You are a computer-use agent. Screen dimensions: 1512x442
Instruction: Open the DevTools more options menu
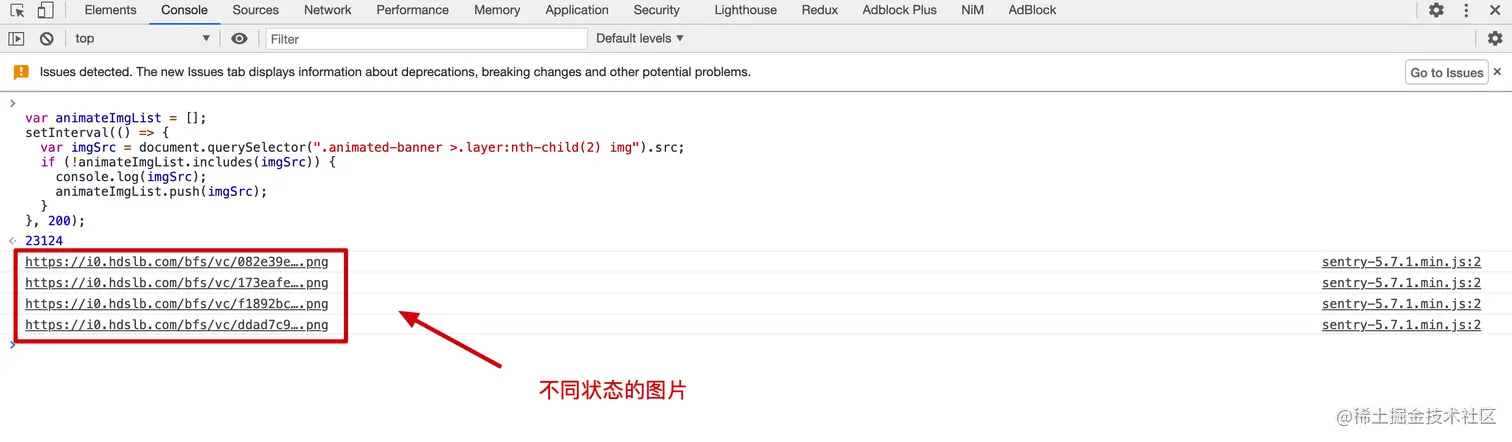point(1467,10)
